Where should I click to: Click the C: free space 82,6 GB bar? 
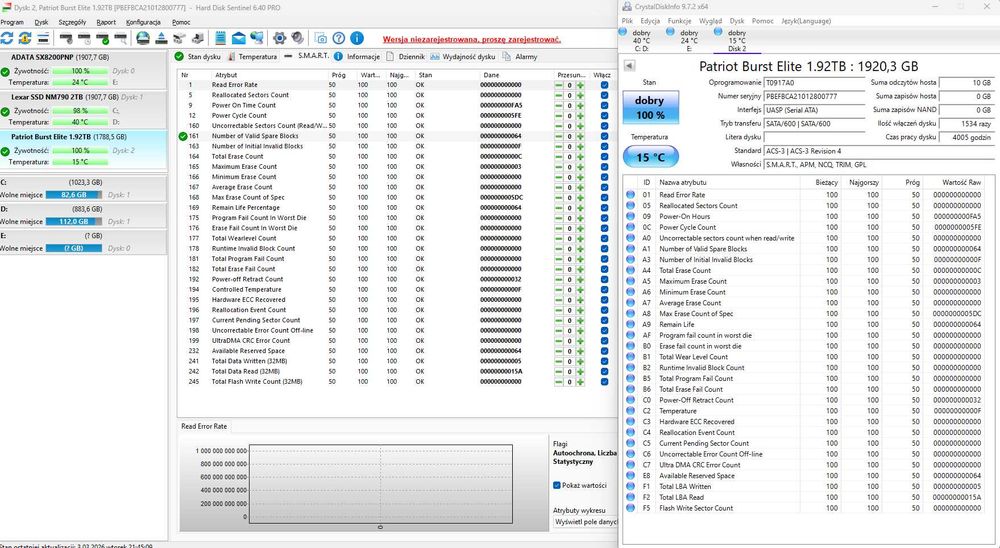(74, 195)
